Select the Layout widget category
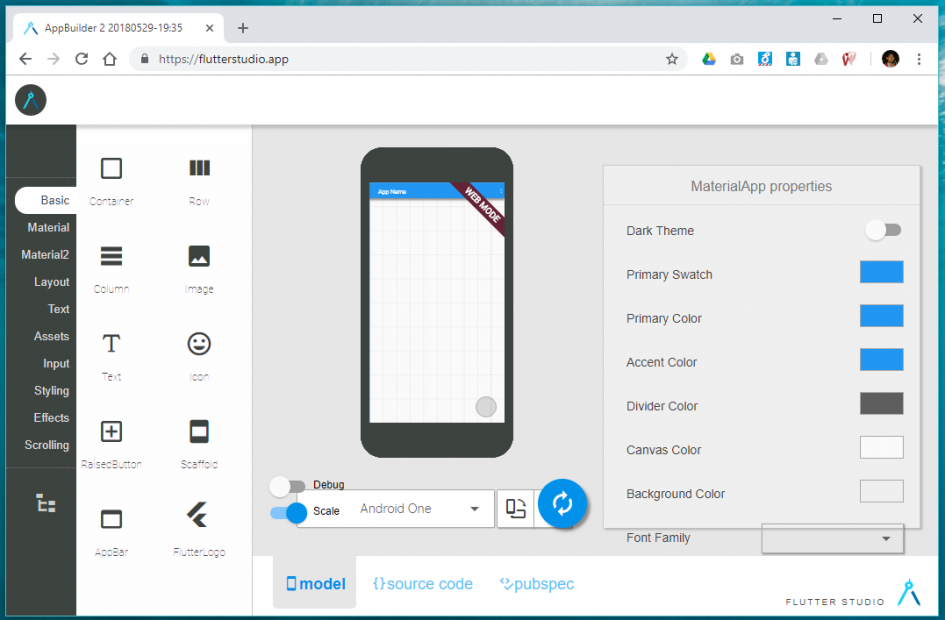Screen dimensions: 945x620 point(52,281)
